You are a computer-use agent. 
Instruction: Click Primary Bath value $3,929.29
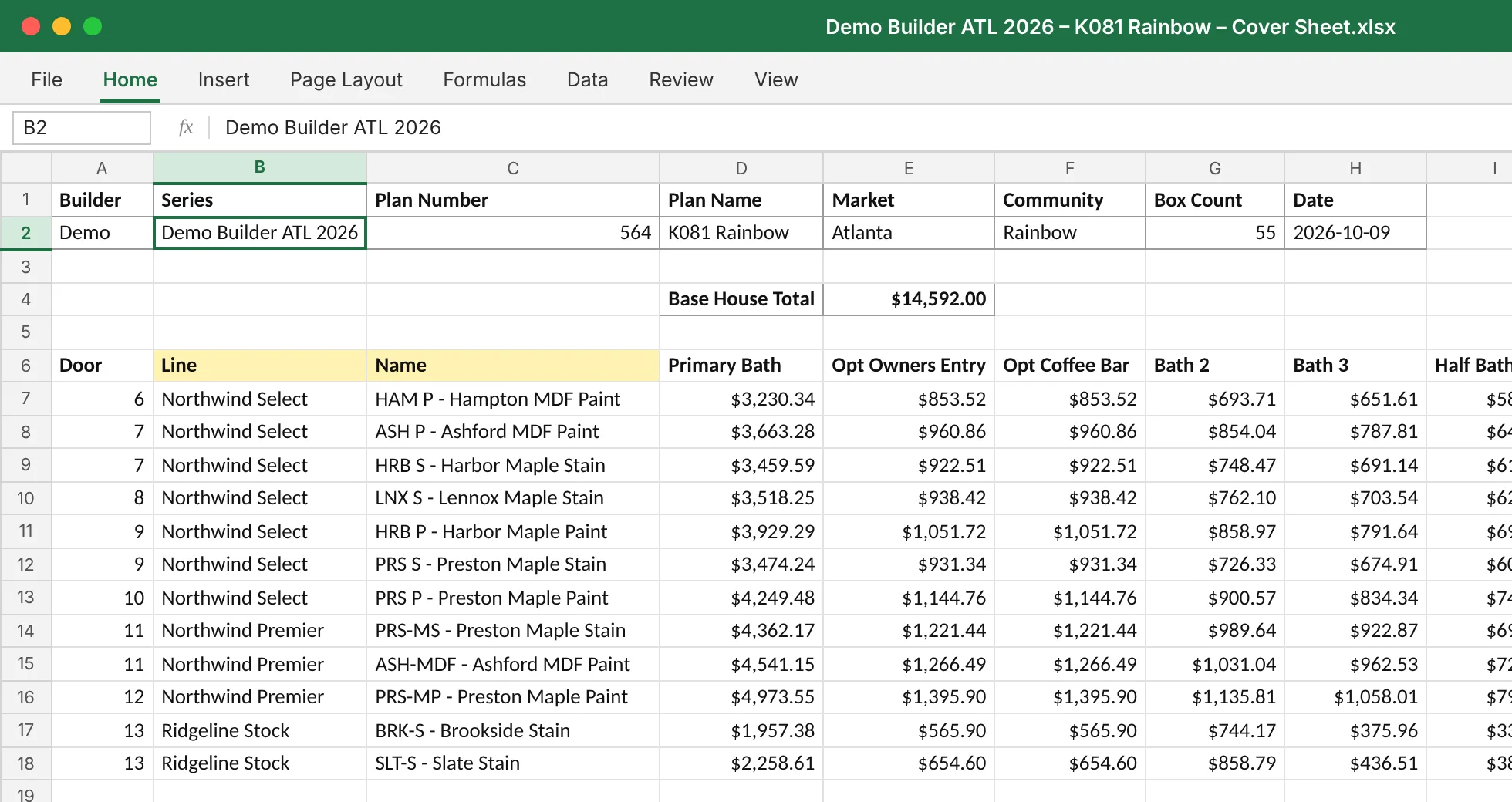[741, 531]
